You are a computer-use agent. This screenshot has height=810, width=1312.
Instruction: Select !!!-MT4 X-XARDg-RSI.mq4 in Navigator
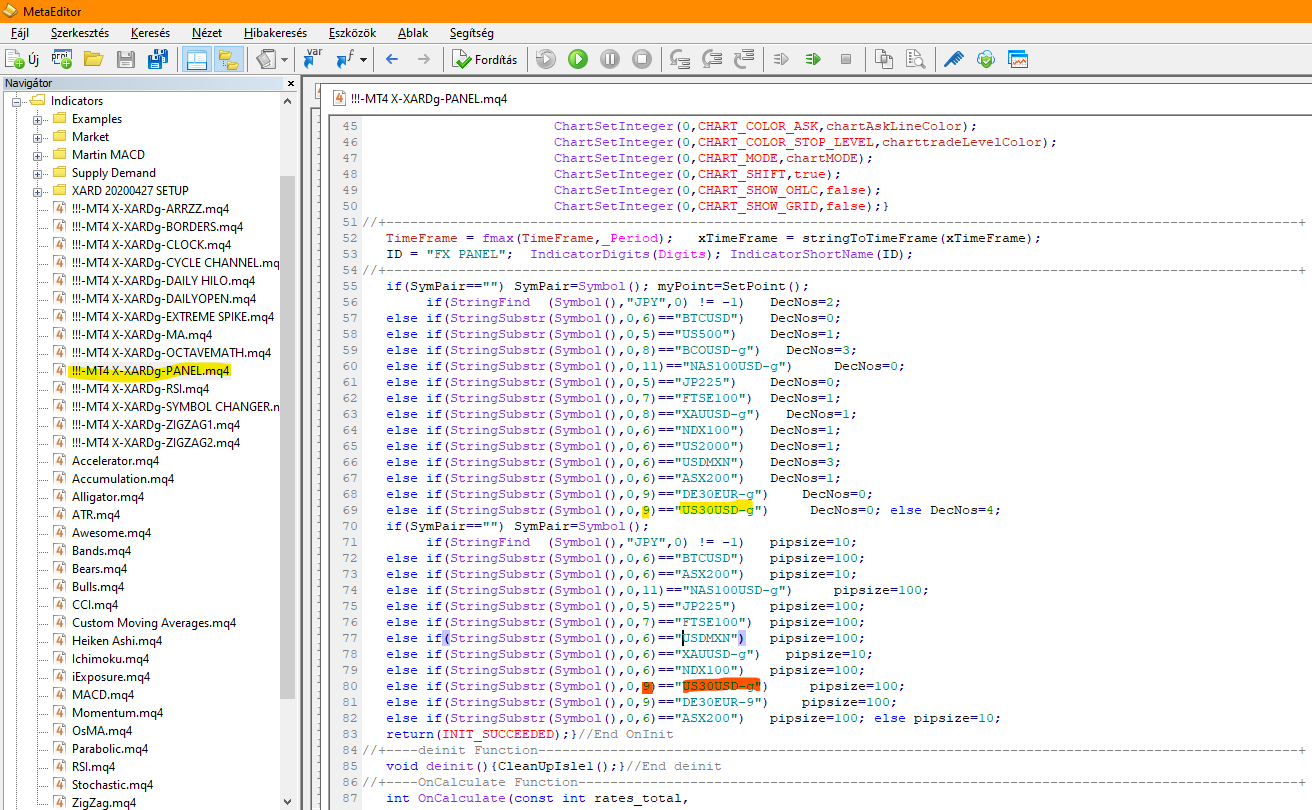coord(140,389)
